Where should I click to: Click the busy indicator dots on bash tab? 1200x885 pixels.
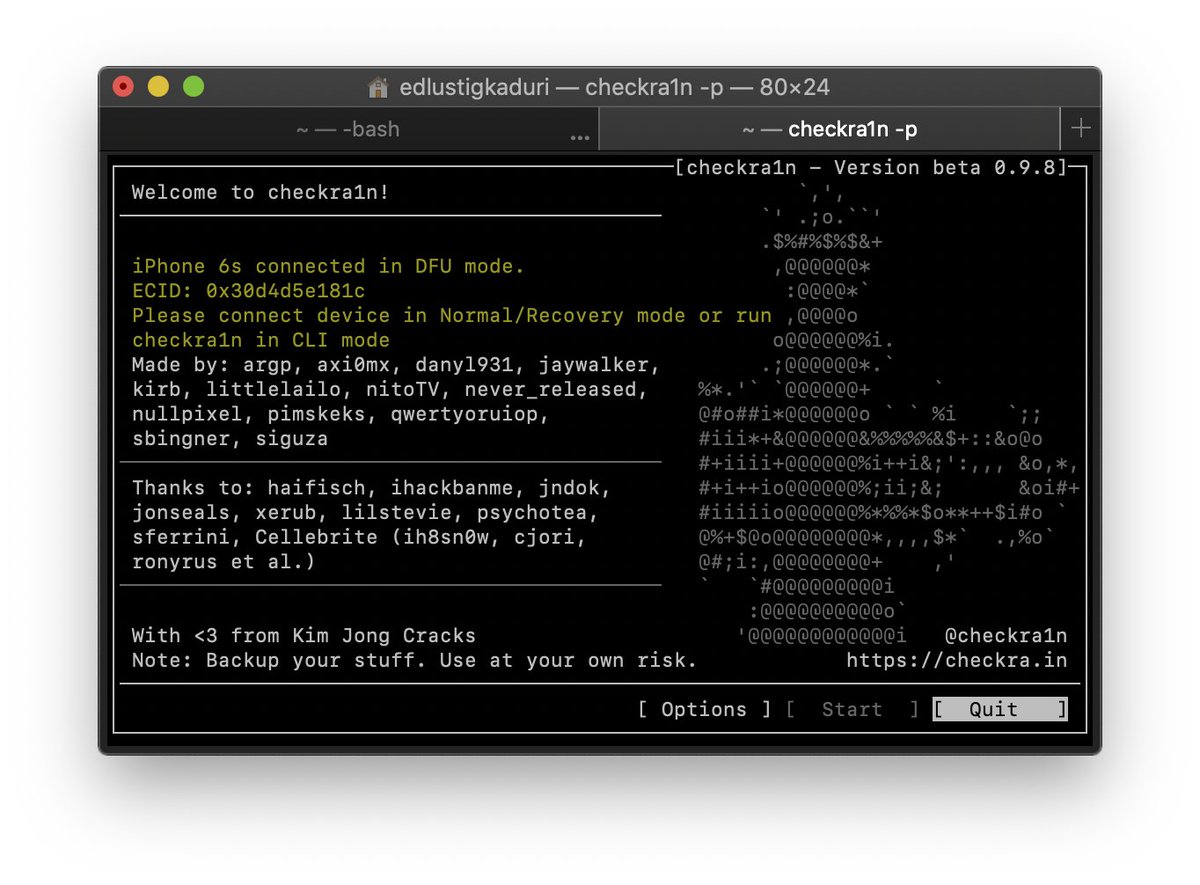580,138
